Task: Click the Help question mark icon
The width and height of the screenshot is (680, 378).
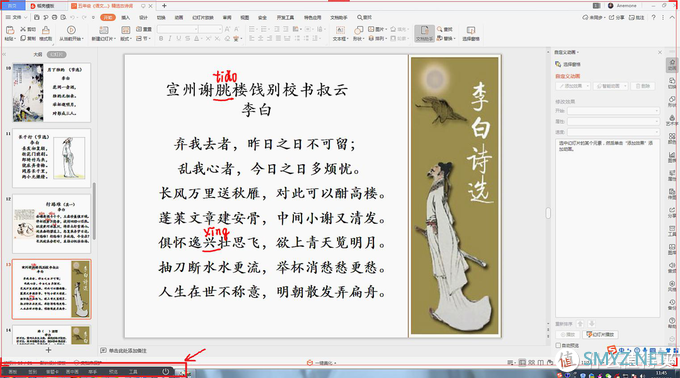Action: [654, 17]
